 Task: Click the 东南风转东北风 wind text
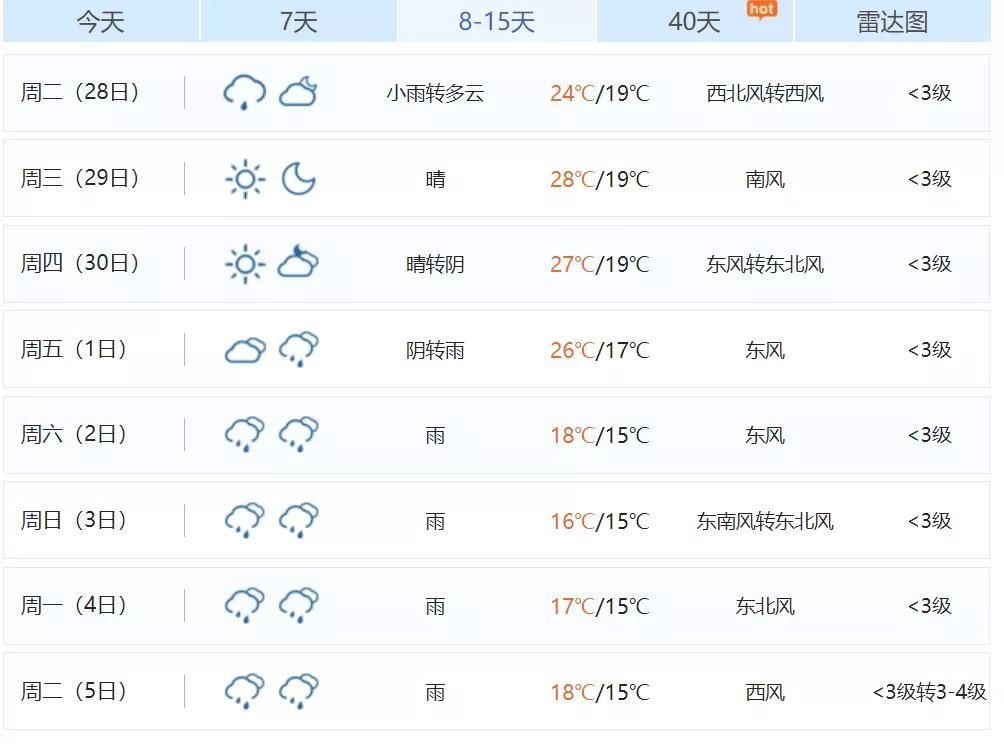pos(765,521)
